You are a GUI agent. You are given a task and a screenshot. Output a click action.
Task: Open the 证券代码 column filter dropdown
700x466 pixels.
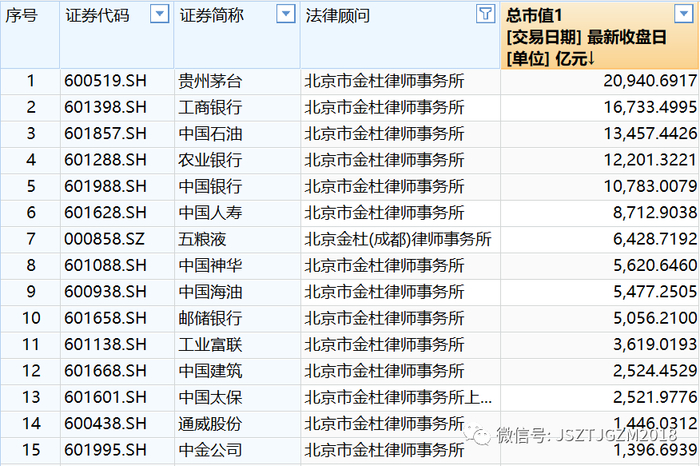[159, 14]
